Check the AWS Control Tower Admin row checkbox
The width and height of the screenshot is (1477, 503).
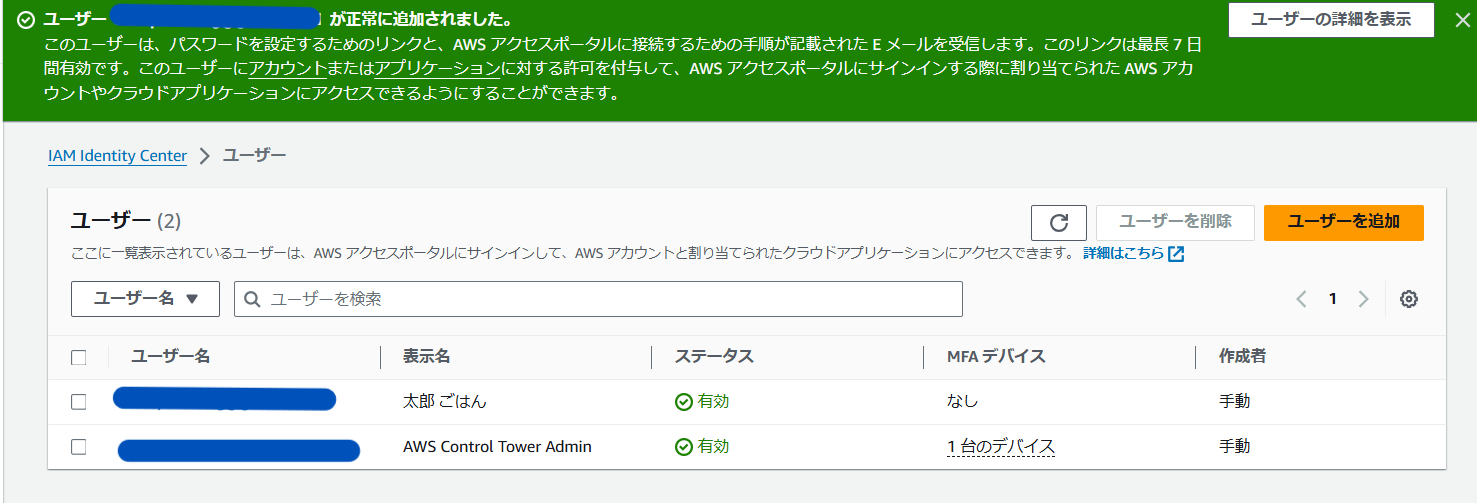coord(79,447)
